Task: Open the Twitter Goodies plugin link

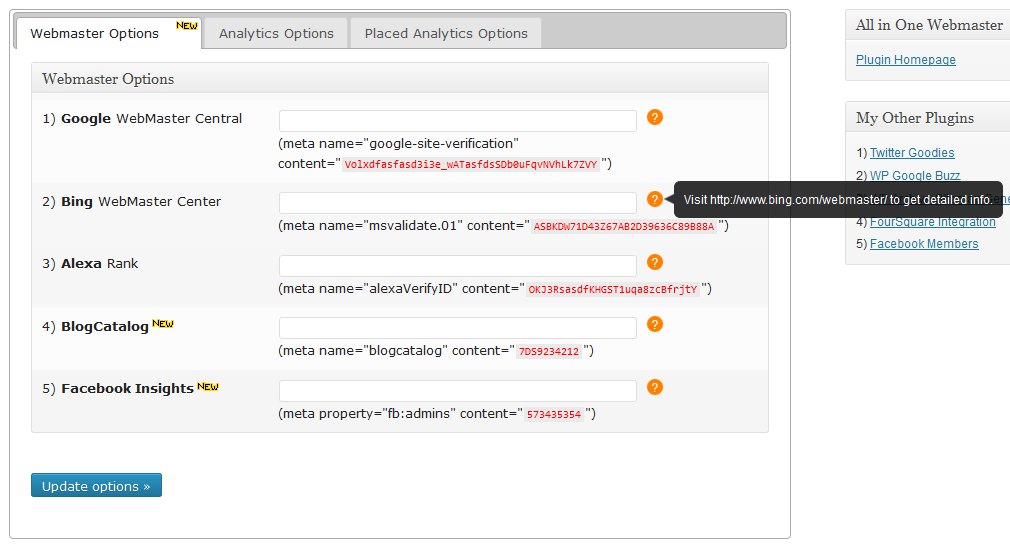Action: pos(912,153)
